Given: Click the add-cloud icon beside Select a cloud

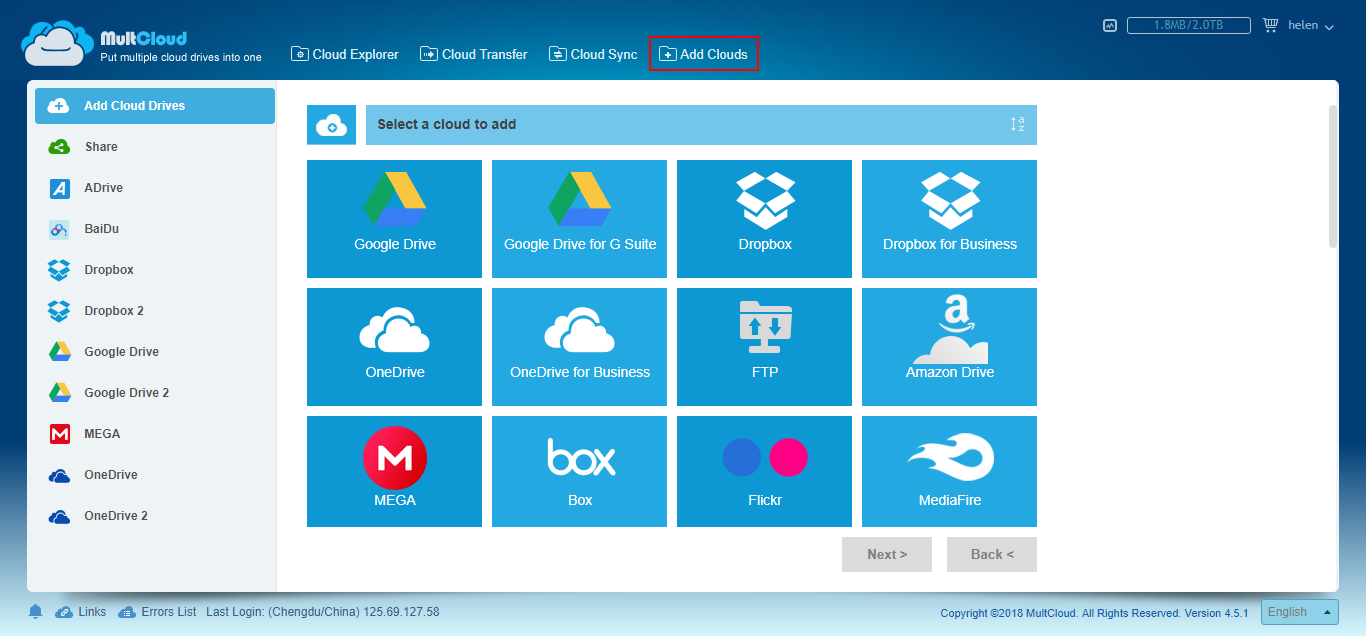Looking at the screenshot, I should point(331,125).
